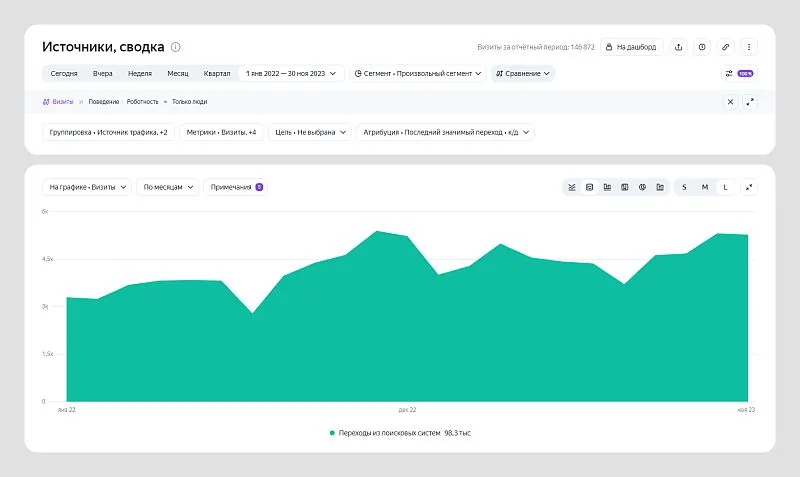Open the clock history icon

pyautogui.click(x=702, y=47)
